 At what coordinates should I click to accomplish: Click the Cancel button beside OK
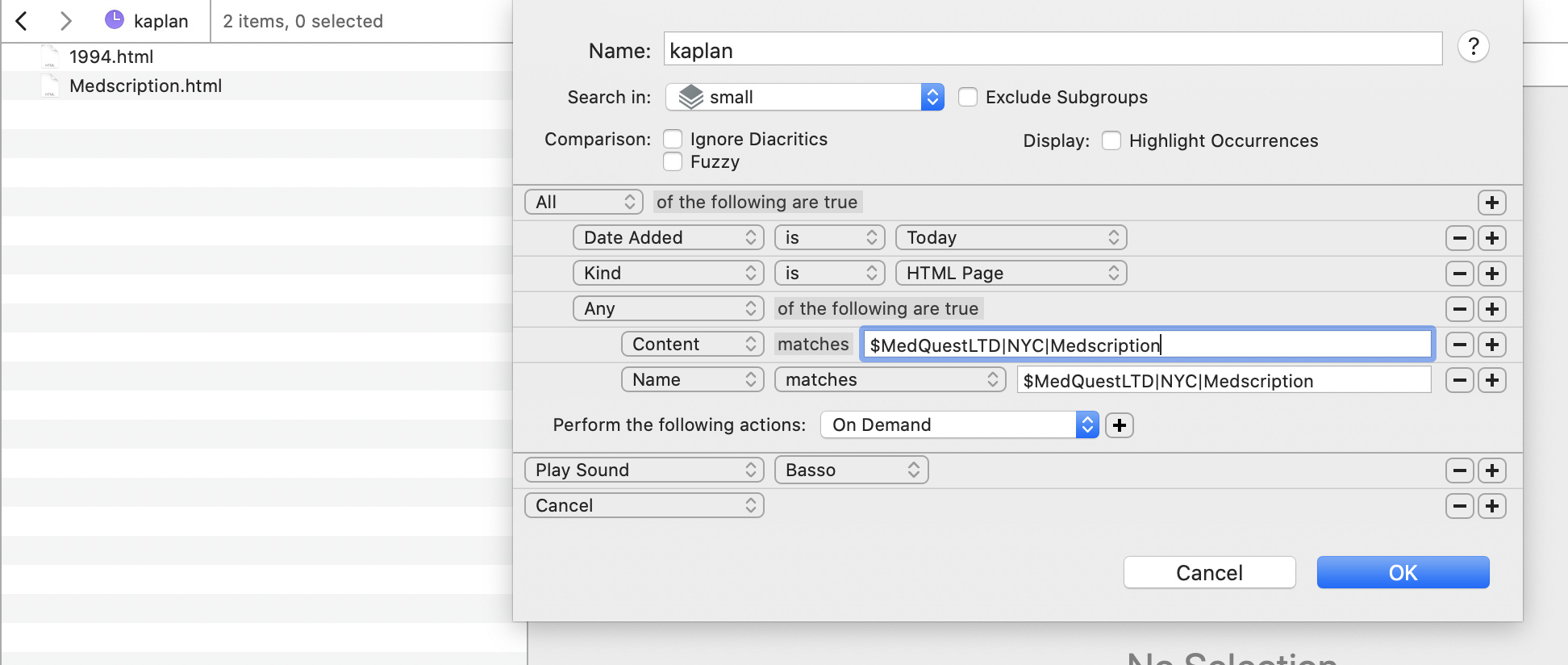coord(1209,573)
